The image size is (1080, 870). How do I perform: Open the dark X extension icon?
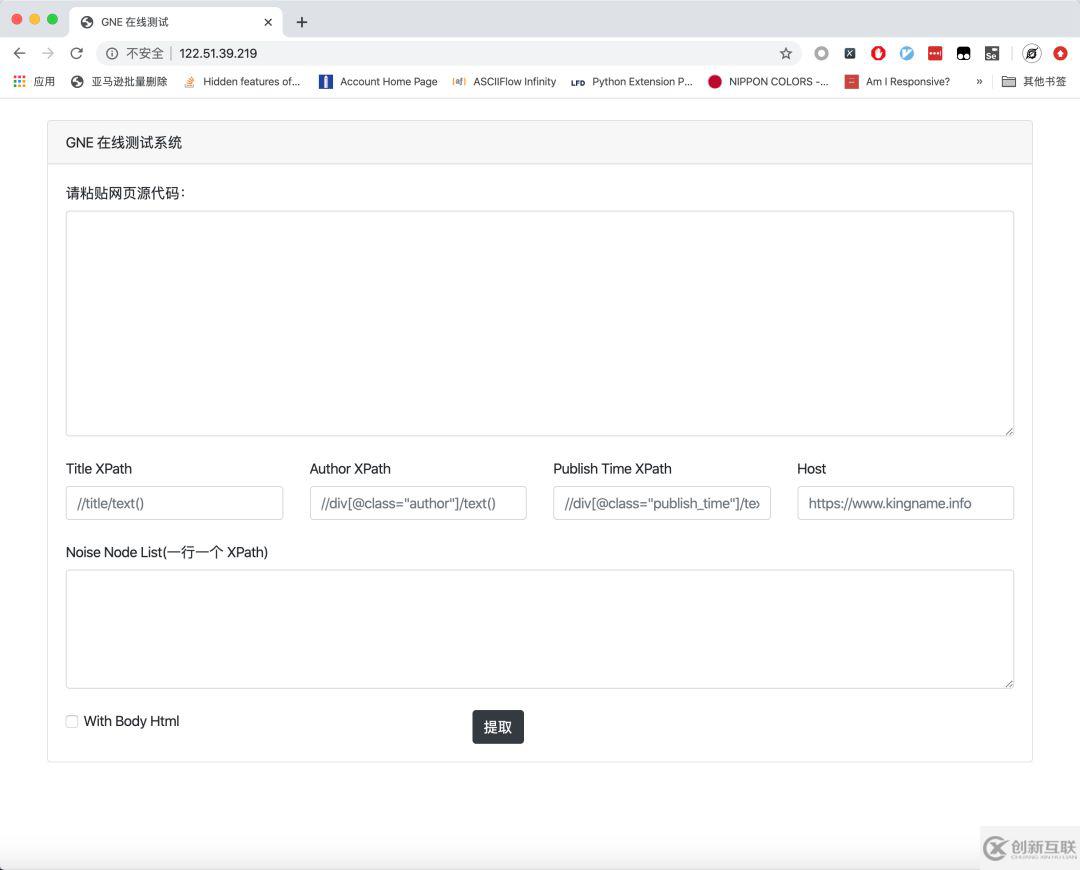tap(850, 53)
